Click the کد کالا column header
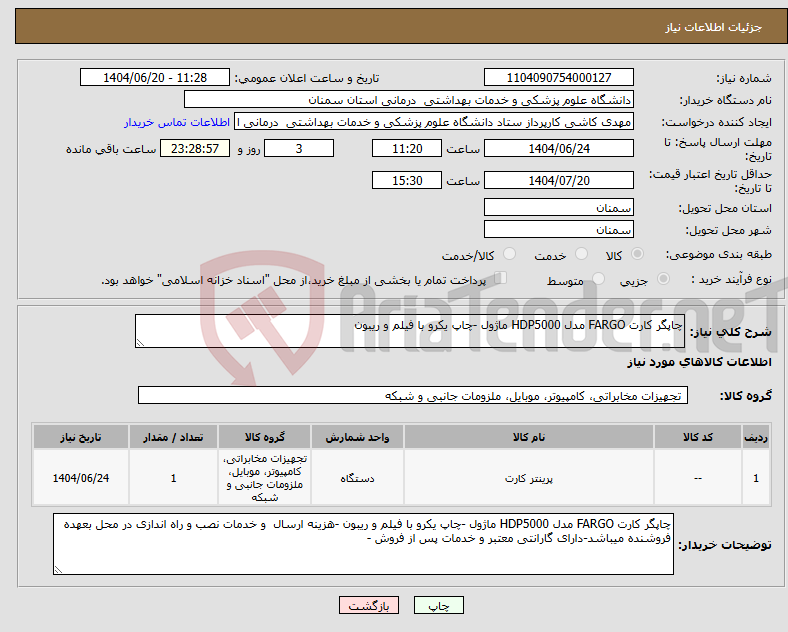 coord(698,437)
